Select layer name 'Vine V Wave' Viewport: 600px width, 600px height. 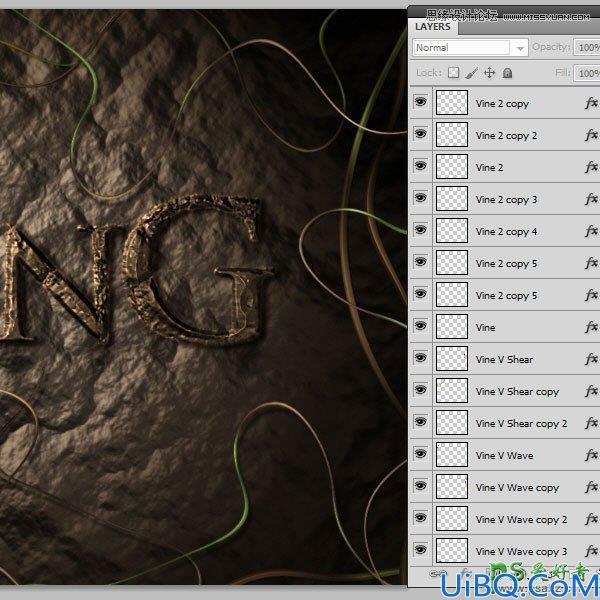click(504, 456)
